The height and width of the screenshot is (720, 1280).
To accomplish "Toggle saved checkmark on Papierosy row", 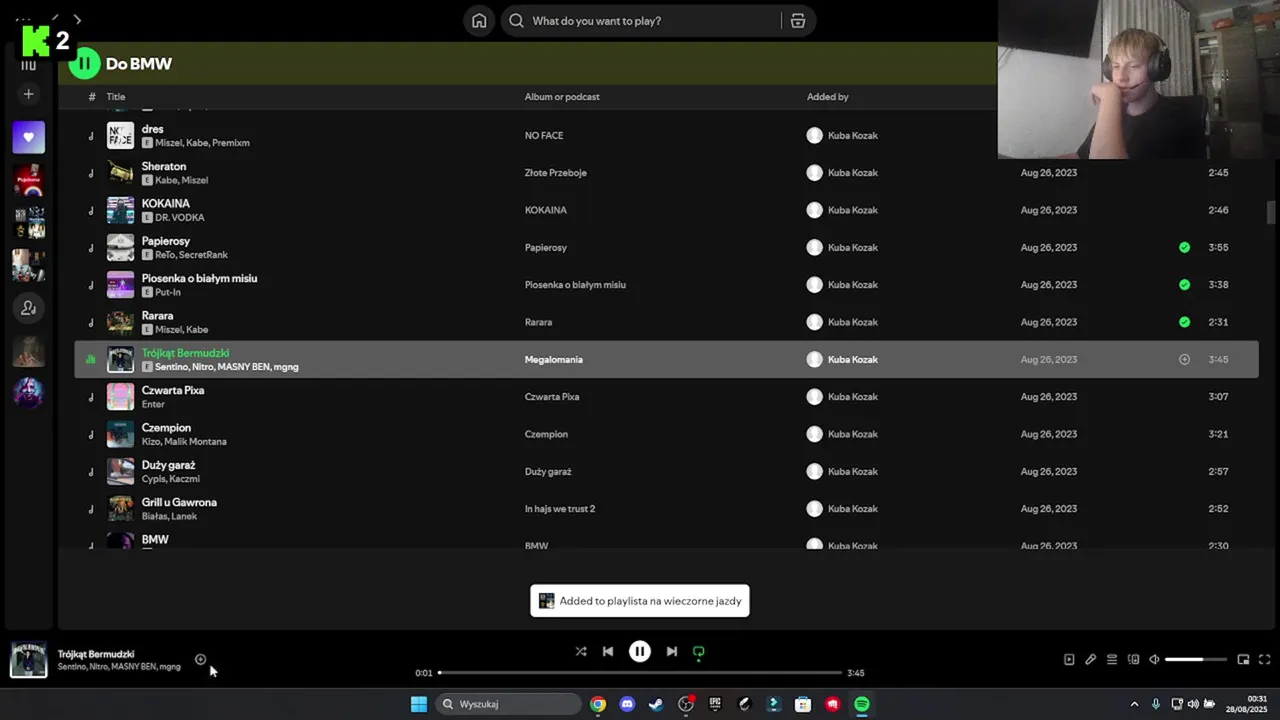I will [x=1184, y=247].
